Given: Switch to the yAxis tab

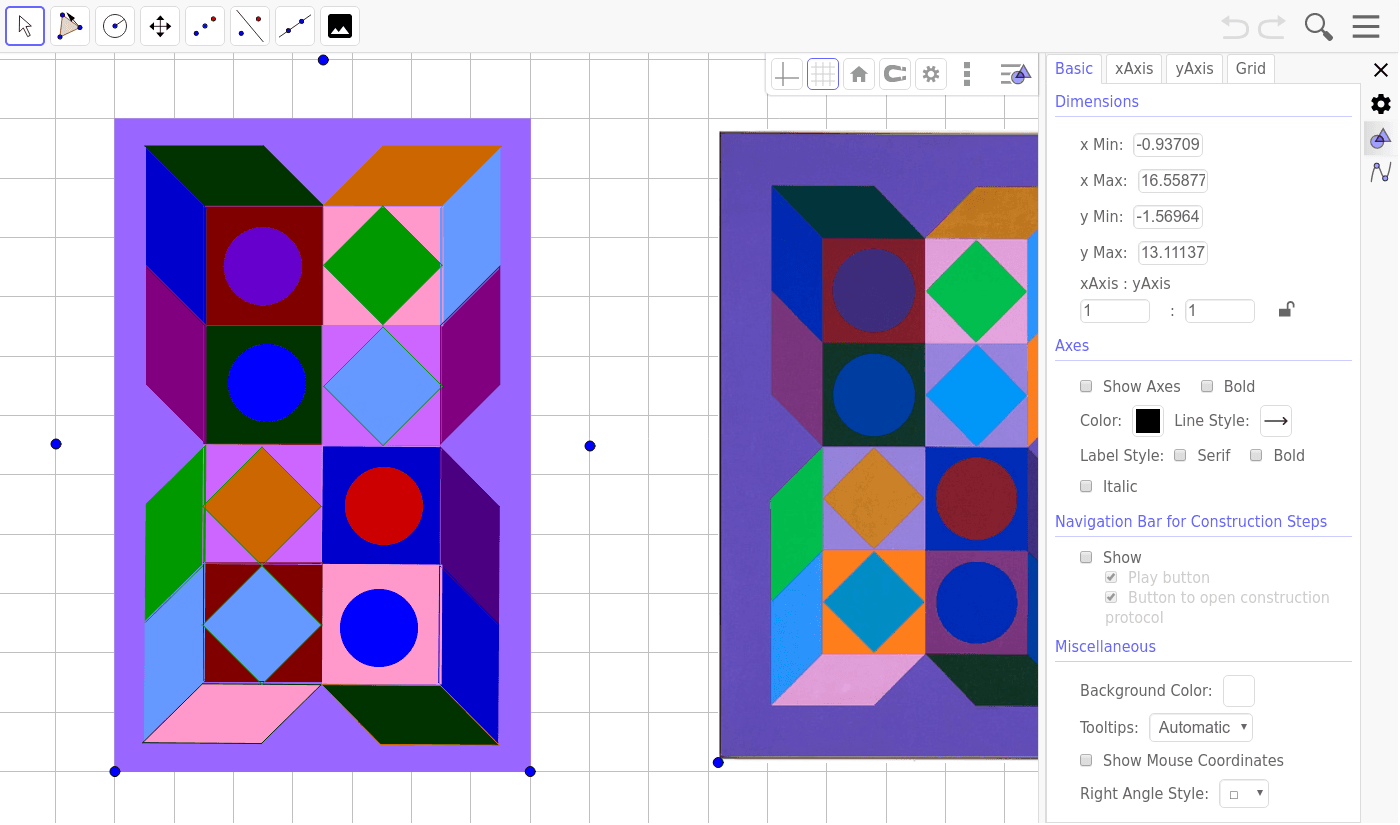Looking at the screenshot, I should click(x=1194, y=68).
